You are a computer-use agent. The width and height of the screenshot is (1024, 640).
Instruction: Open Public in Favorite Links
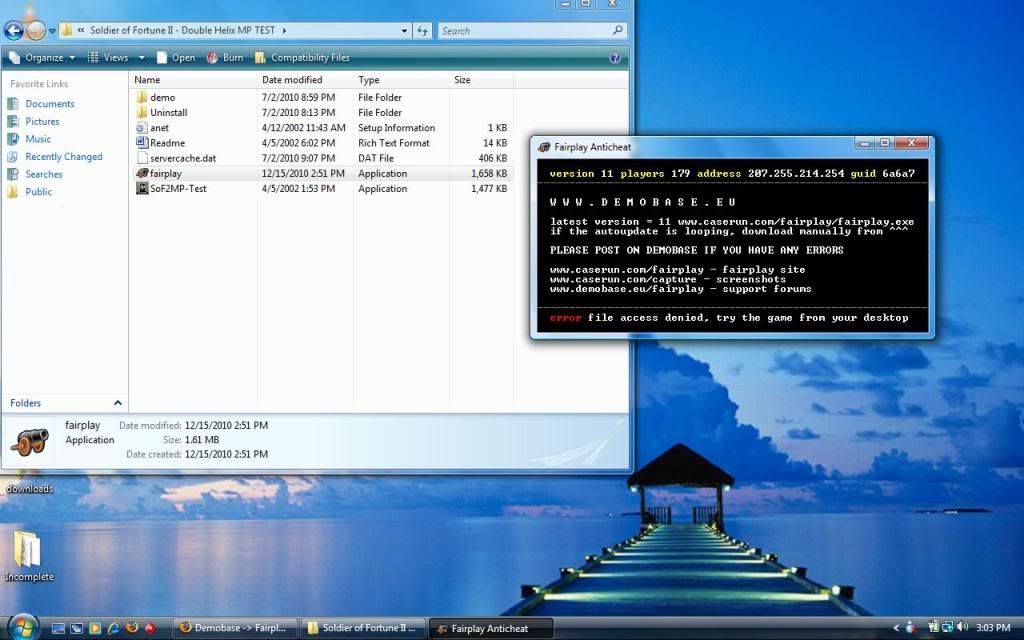click(x=29, y=192)
